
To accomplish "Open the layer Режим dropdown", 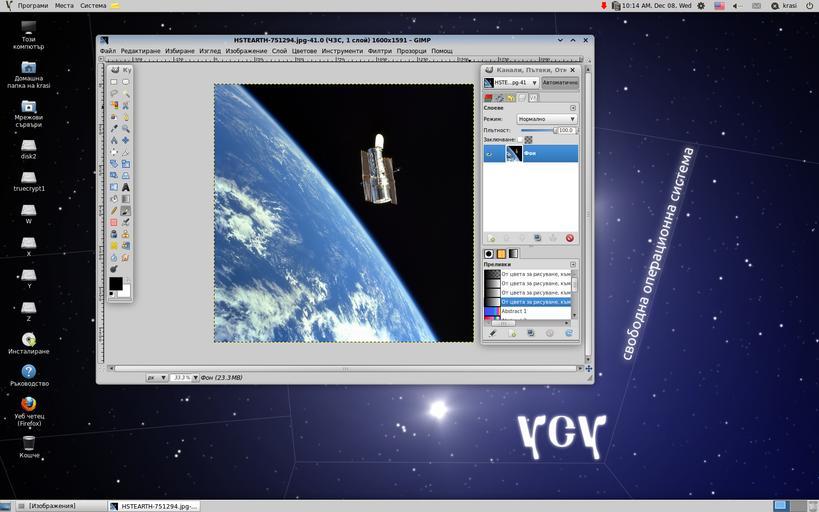I will pos(545,119).
